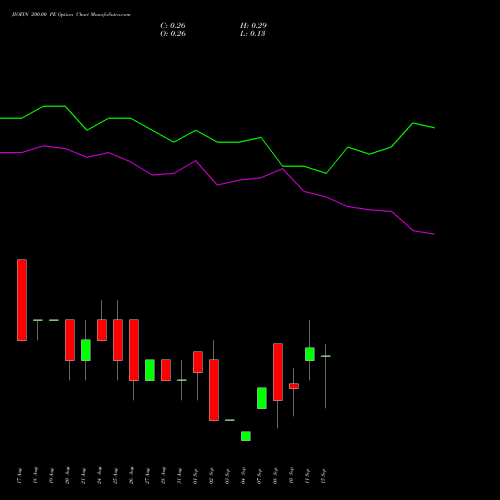Select the 24 Aug date label
The height and width of the screenshot is (500, 500).
99,476
